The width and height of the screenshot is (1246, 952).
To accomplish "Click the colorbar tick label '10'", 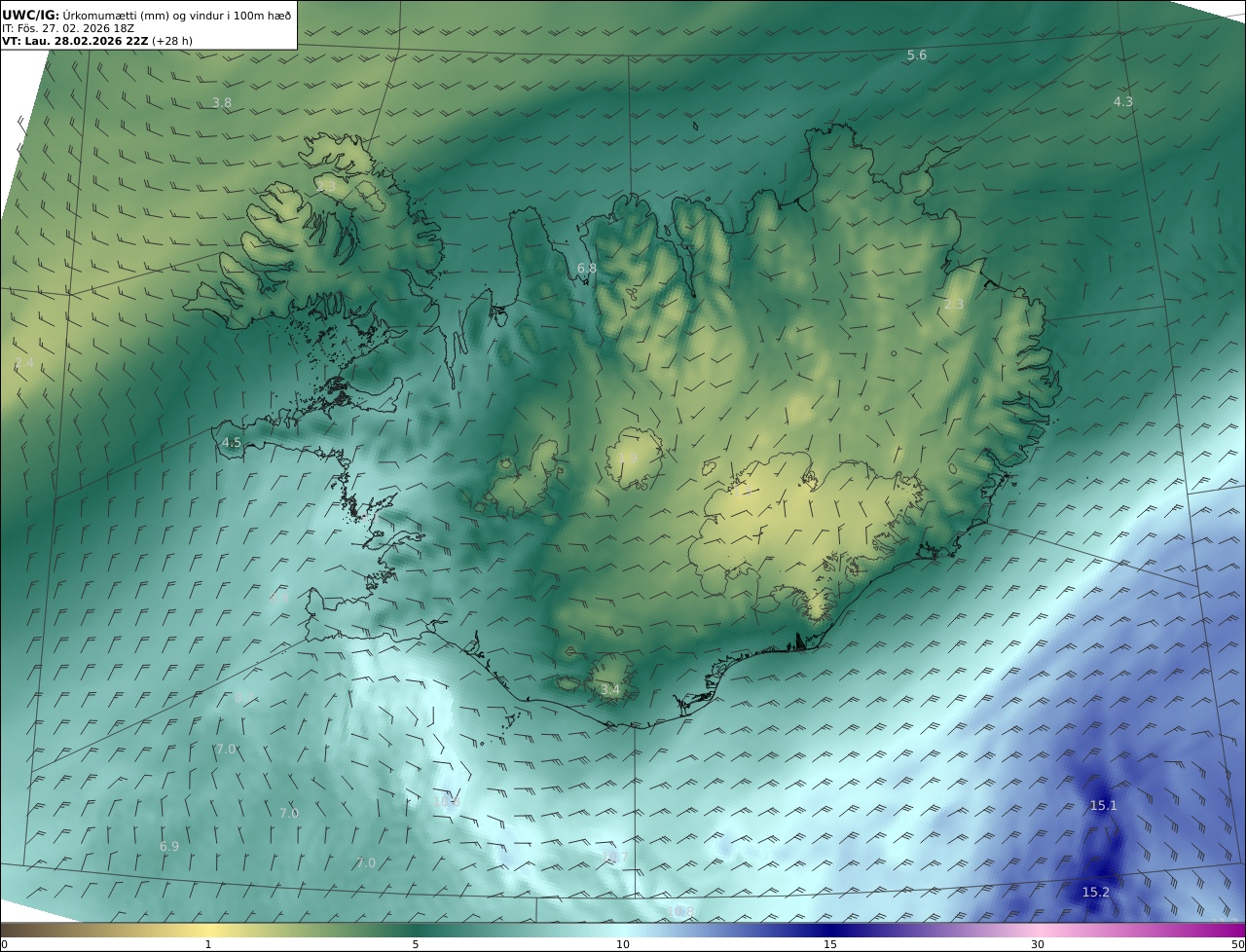I will coord(623,944).
